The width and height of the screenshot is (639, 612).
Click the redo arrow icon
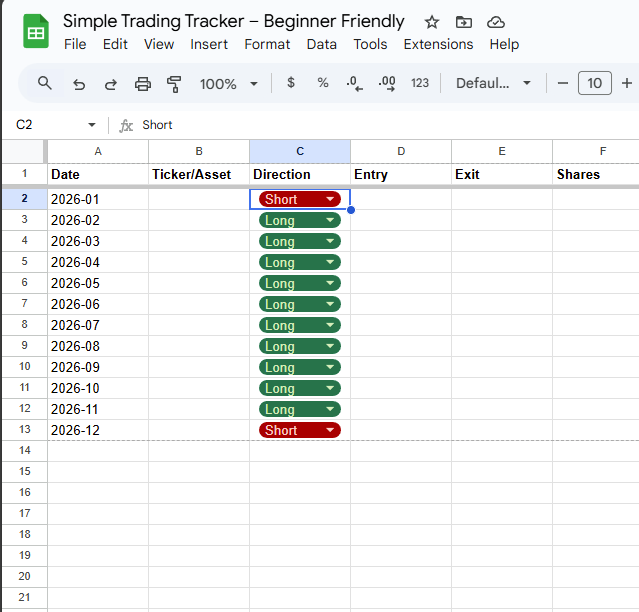pos(110,84)
